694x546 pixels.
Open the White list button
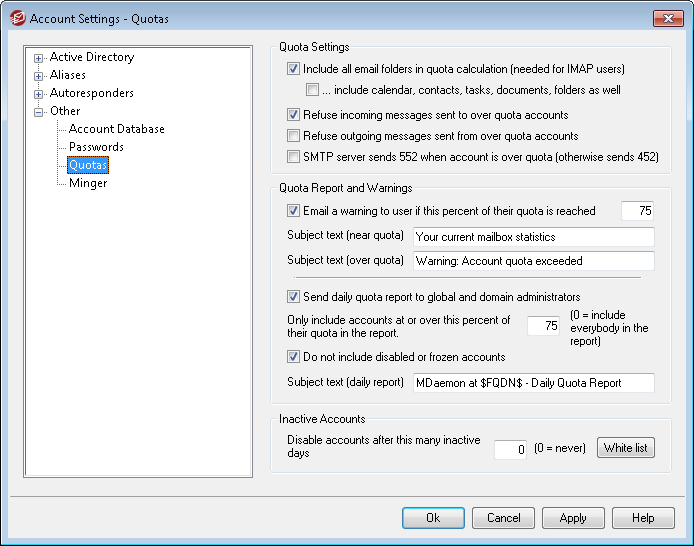pos(625,448)
